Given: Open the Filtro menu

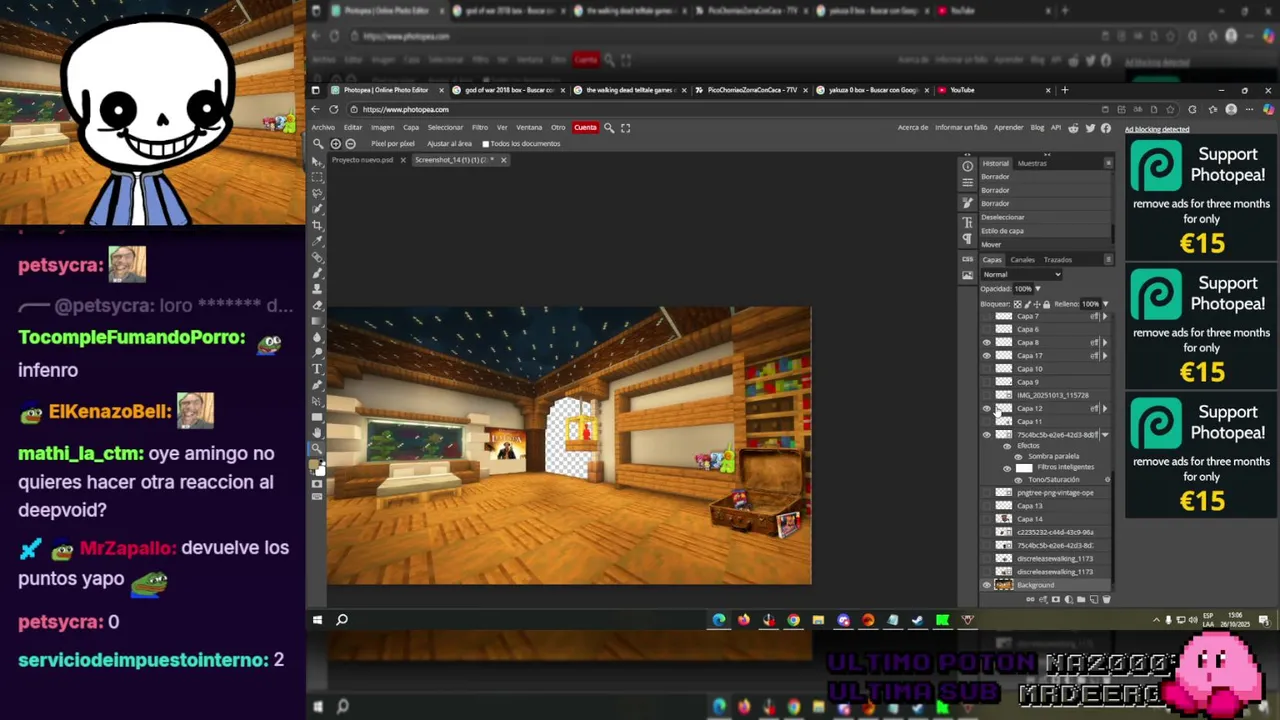Looking at the screenshot, I should (480, 127).
